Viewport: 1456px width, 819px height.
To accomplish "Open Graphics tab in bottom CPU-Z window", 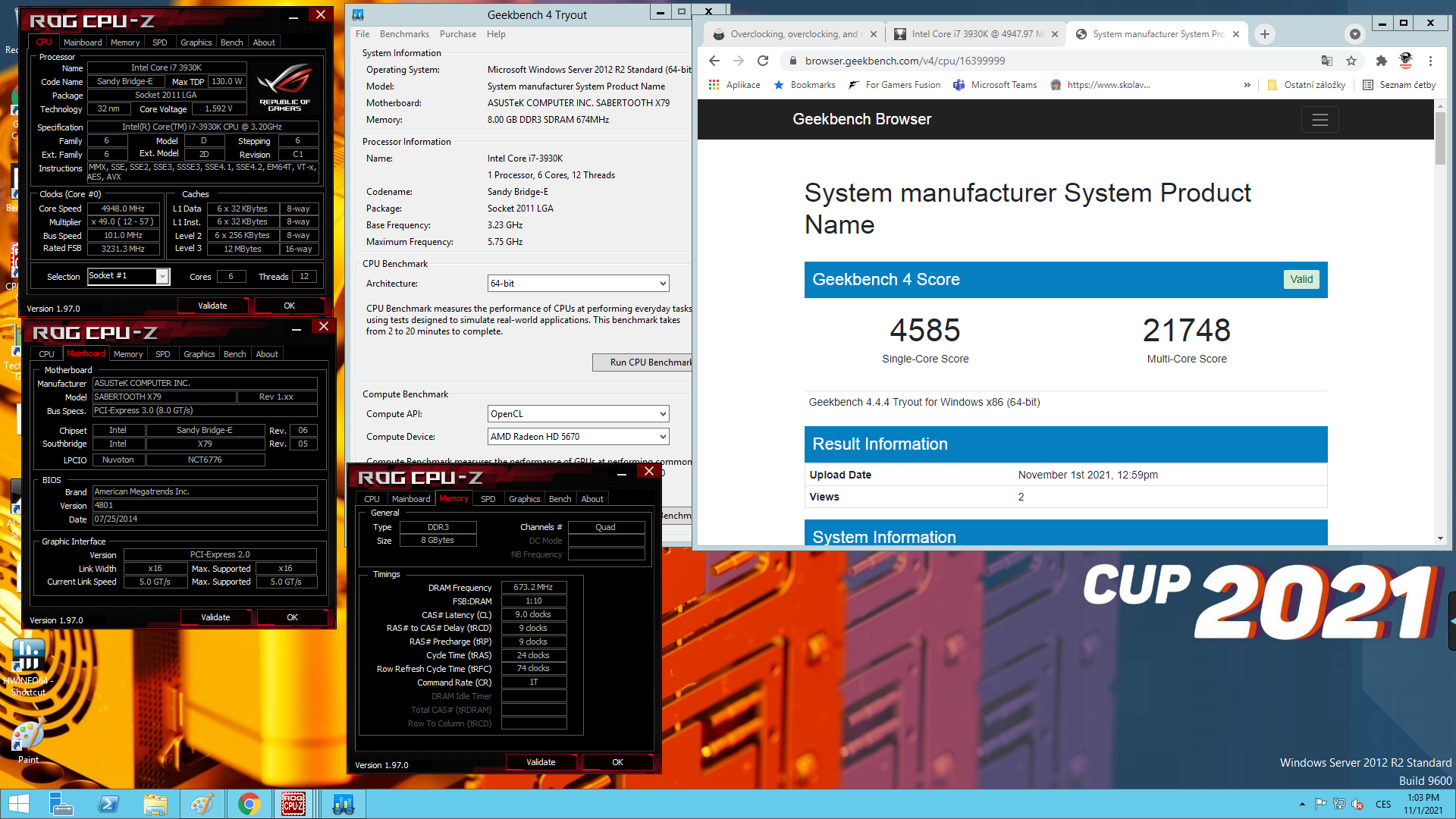I will (524, 499).
